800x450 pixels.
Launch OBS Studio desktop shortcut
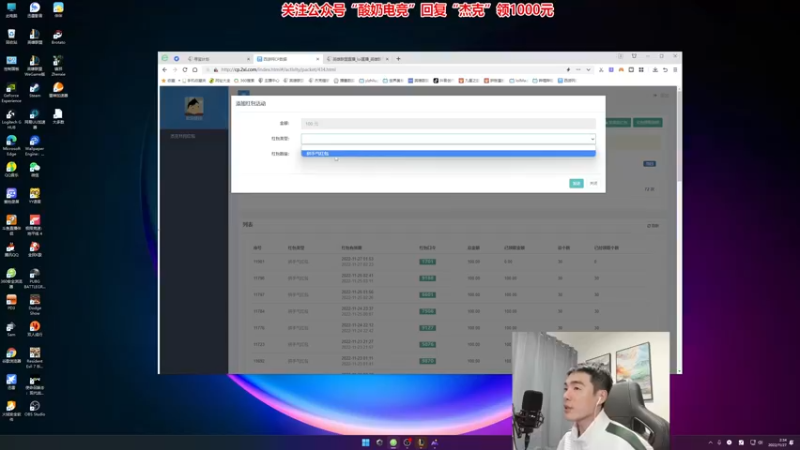[x=35, y=409]
